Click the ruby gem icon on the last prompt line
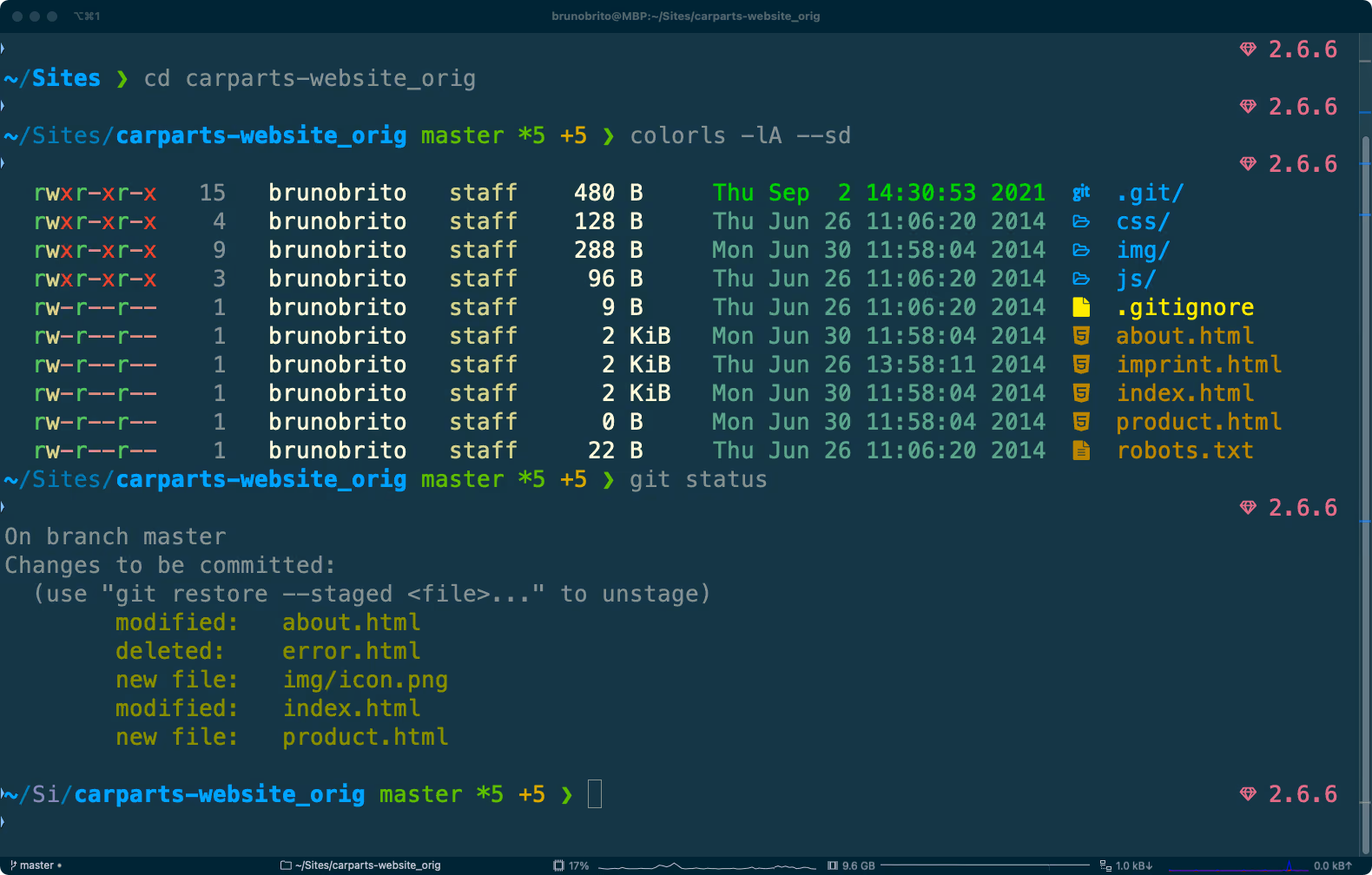1372x875 pixels. (1248, 794)
